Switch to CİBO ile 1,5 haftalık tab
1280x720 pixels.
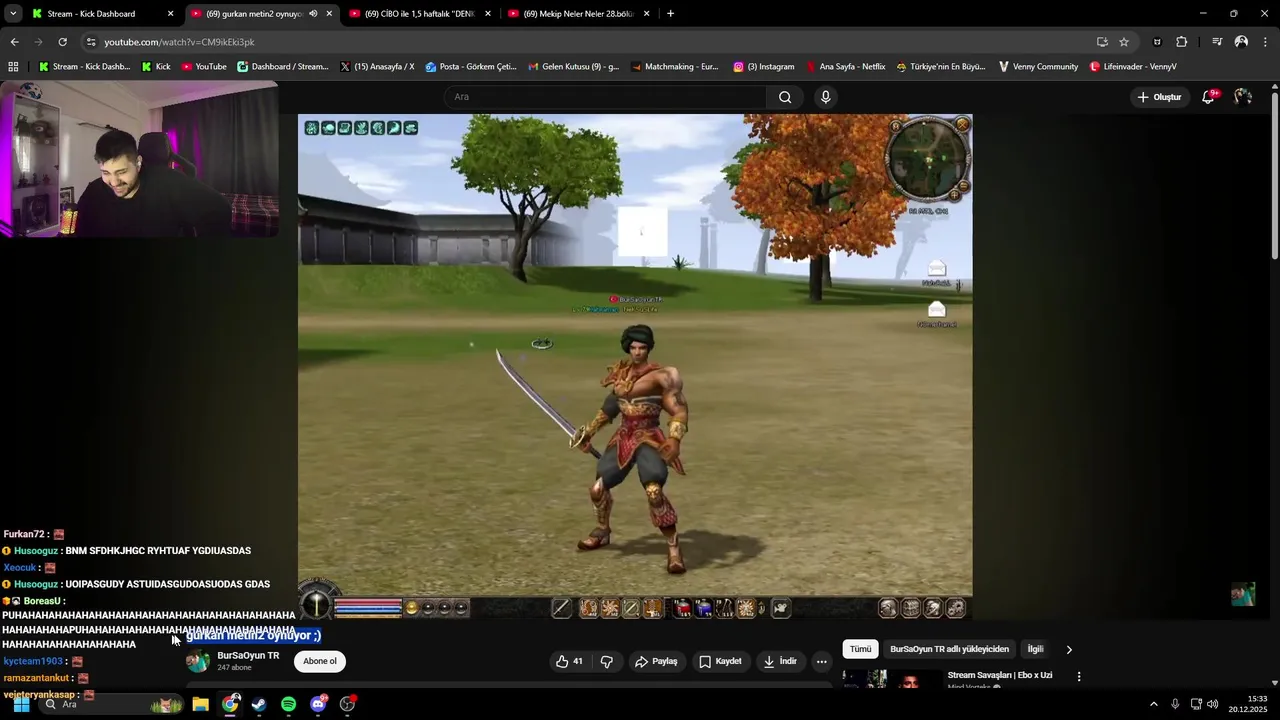(x=419, y=14)
